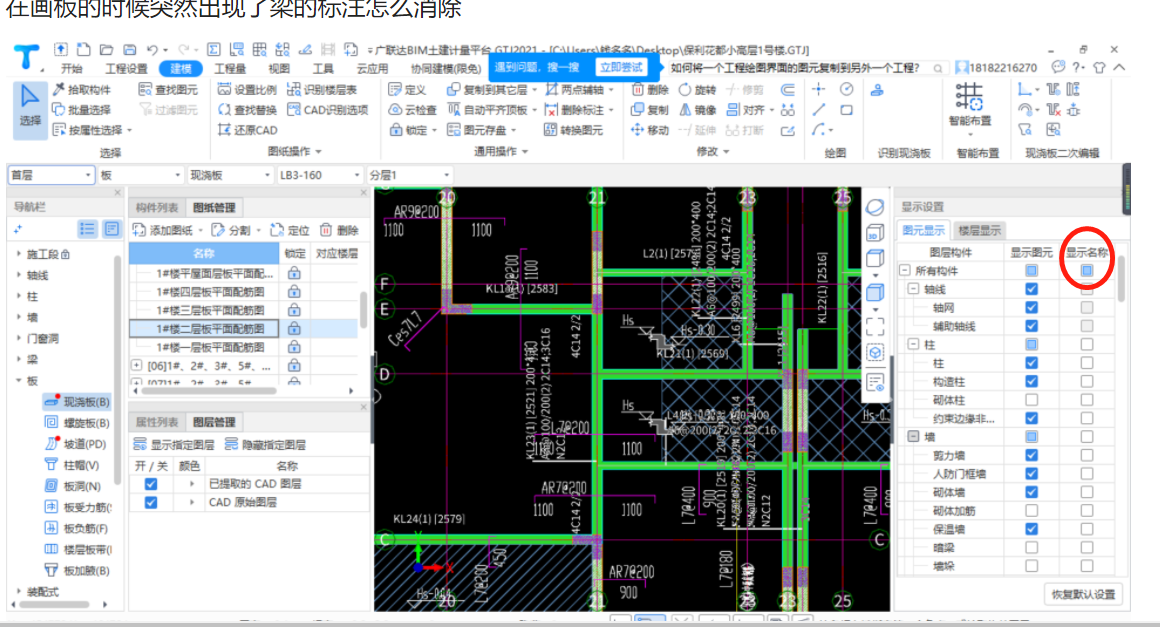Run 识别楼层表 tool
The height and width of the screenshot is (627, 1160).
pyautogui.click(x=322, y=89)
